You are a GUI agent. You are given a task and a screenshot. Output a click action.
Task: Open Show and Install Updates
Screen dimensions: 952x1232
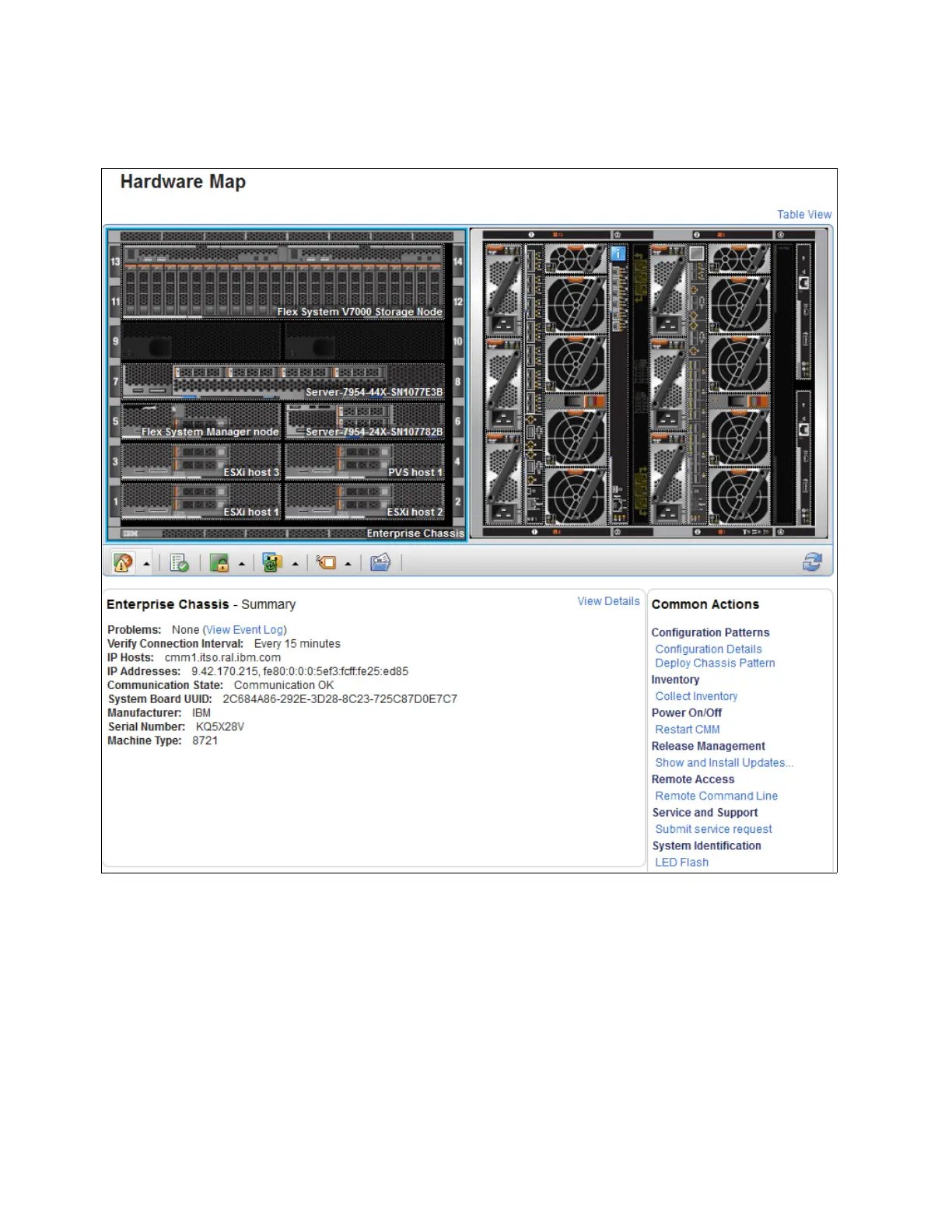click(724, 763)
